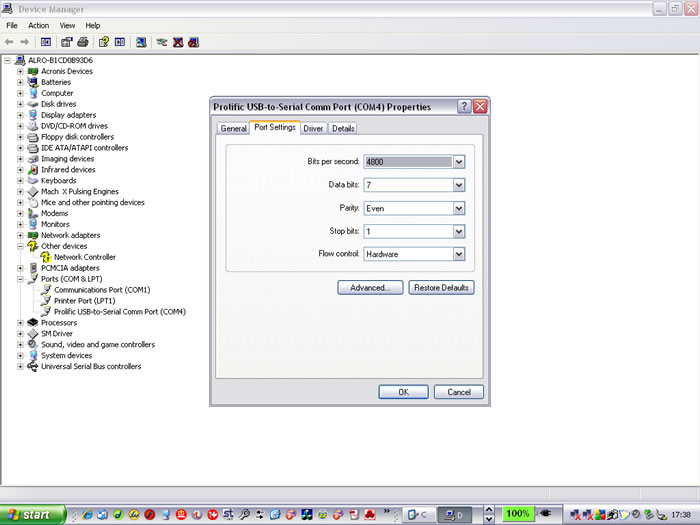The width and height of the screenshot is (700, 525).
Task: Click the Network Controller warning icon
Action: click(x=46, y=257)
